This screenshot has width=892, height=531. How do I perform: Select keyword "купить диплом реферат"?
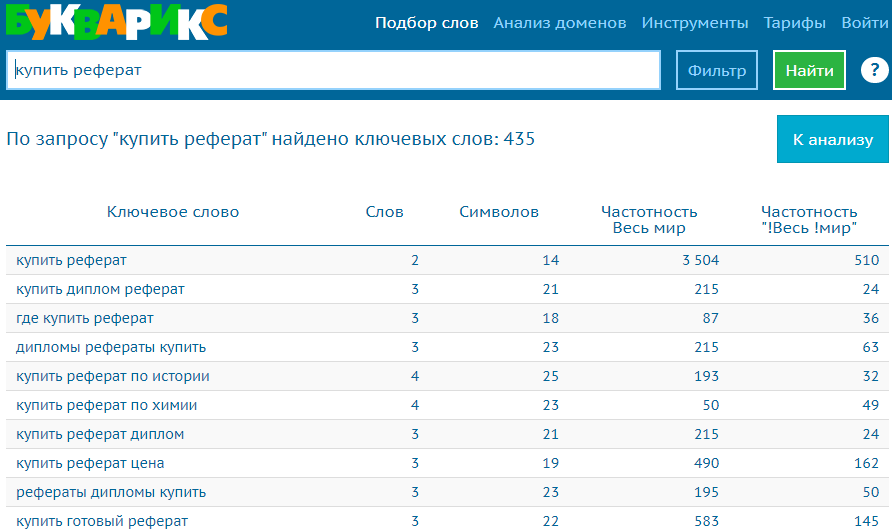tap(100, 290)
